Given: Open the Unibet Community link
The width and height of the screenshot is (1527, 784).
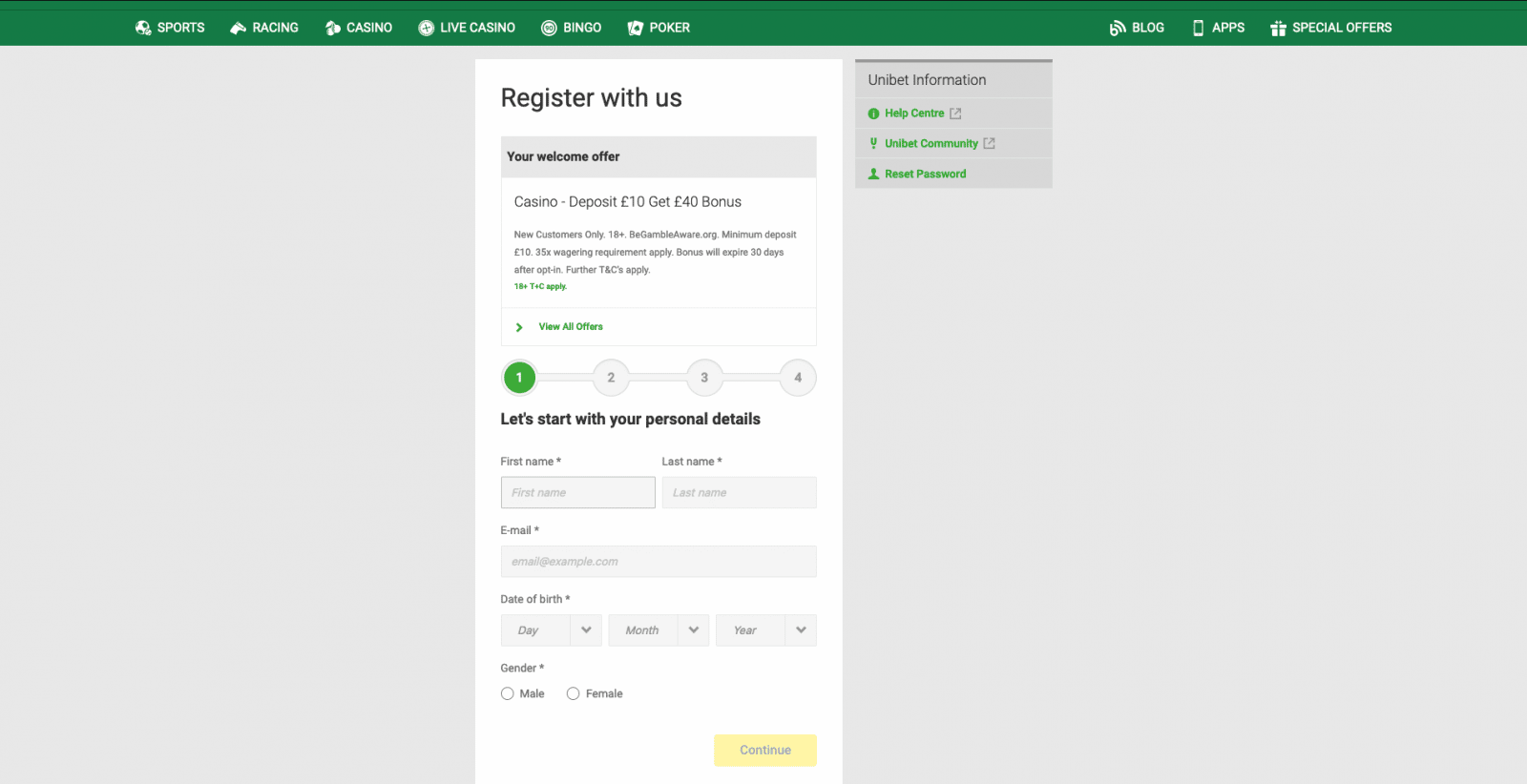Looking at the screenshot, I should click(931, 143).
